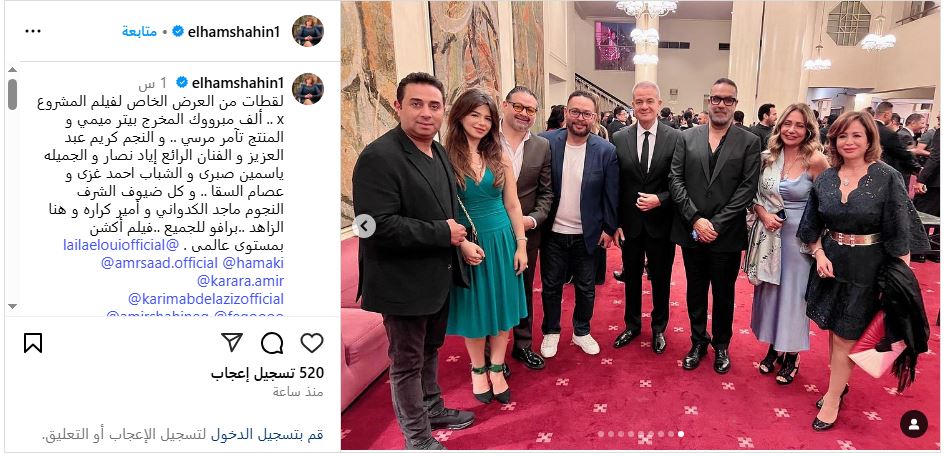The width and height of the screenshot is (945, 453).
Task: View the 520 likes list
Action: point(267,373)
